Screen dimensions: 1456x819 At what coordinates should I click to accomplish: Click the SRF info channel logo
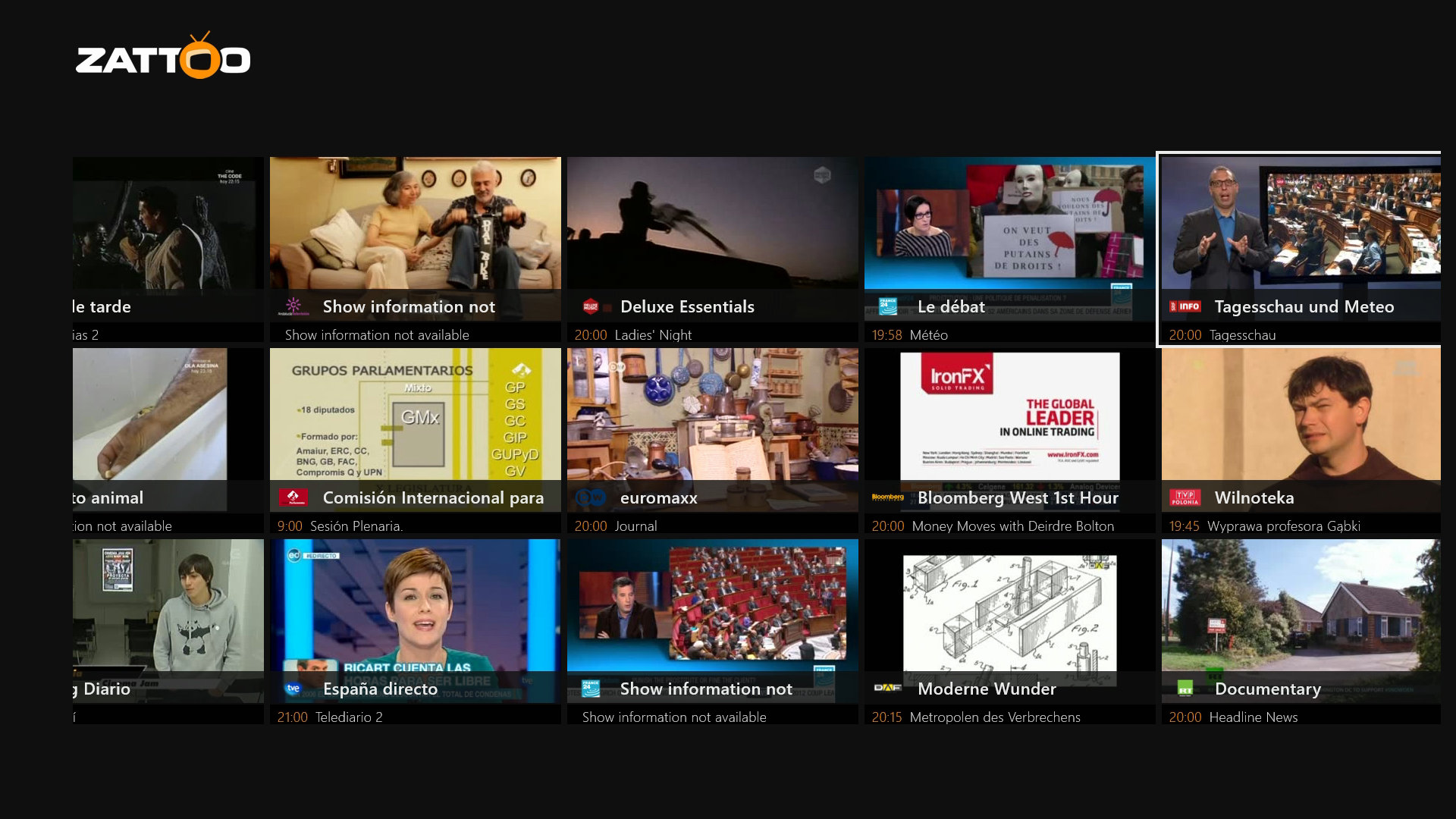point(1185,306)
